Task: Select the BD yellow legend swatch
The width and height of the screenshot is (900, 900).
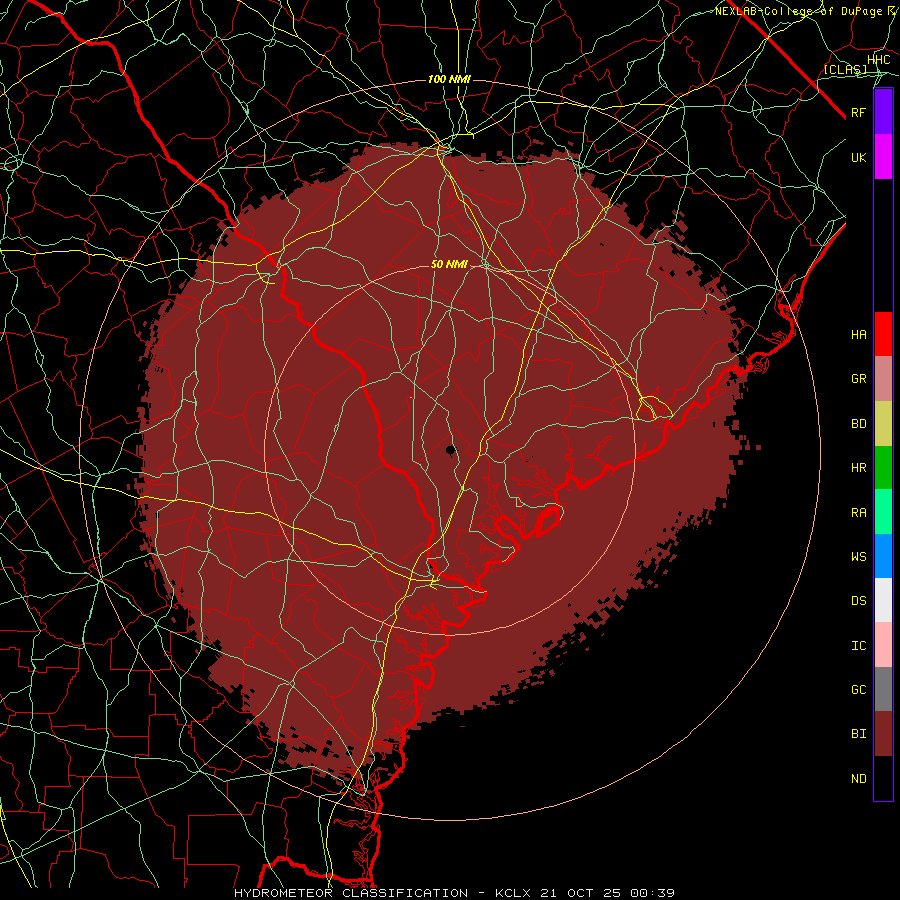Action: 883,424
